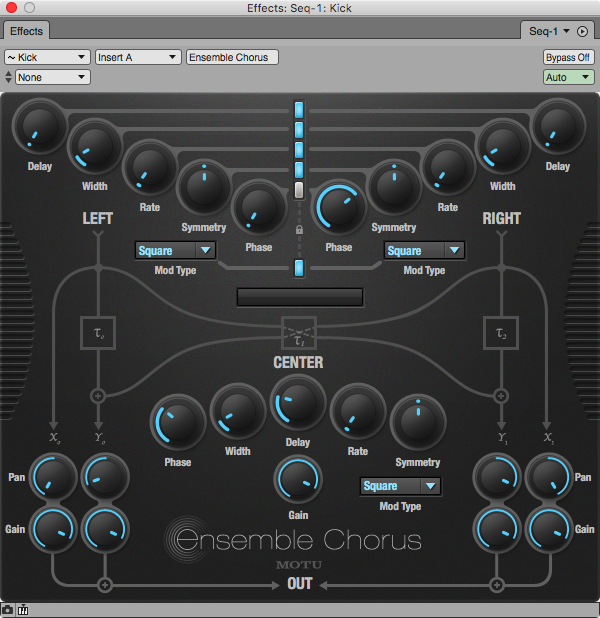Click the CENTER Rate knob

tap(358, 411)
